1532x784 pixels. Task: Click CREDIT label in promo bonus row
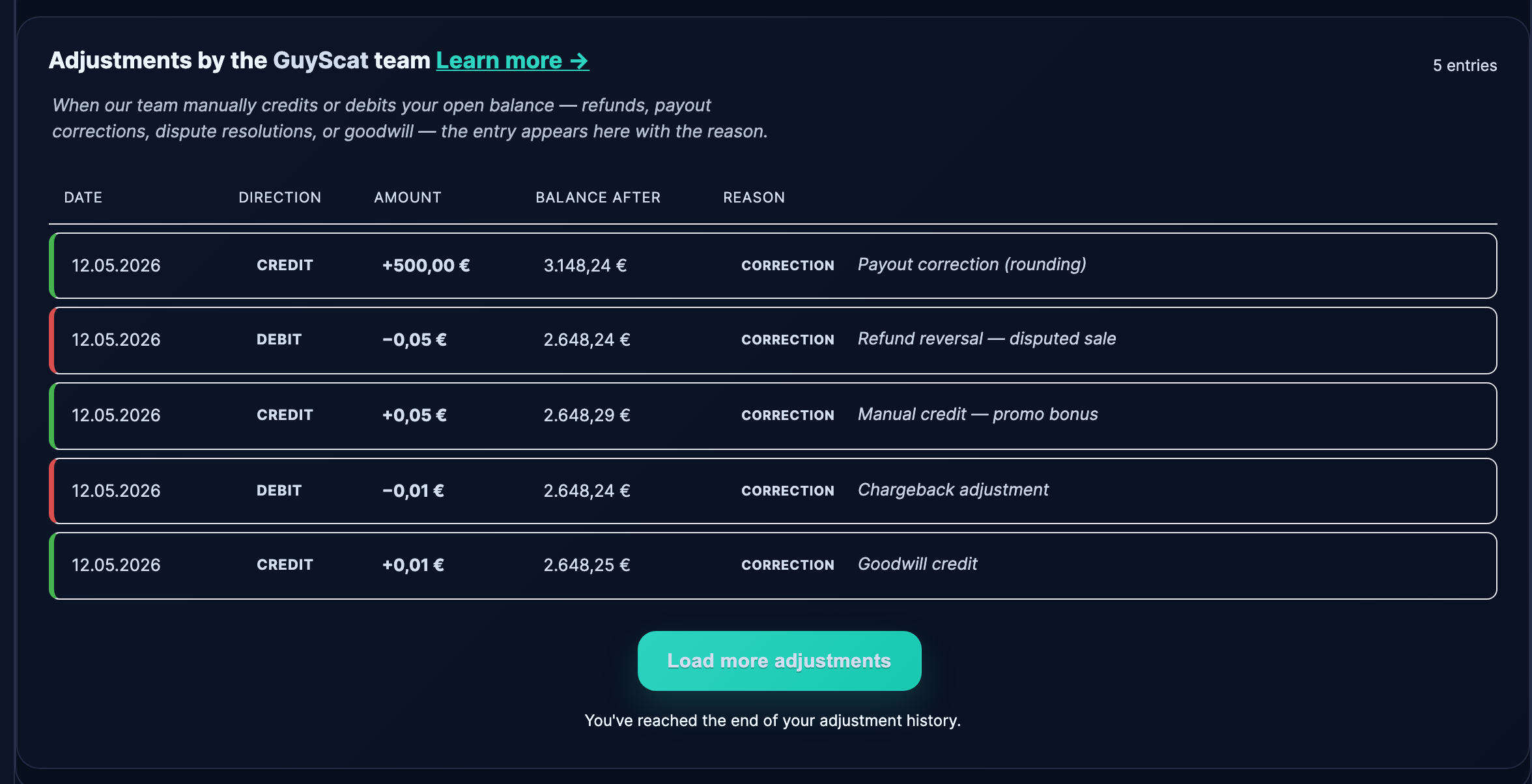pos(285,415)
